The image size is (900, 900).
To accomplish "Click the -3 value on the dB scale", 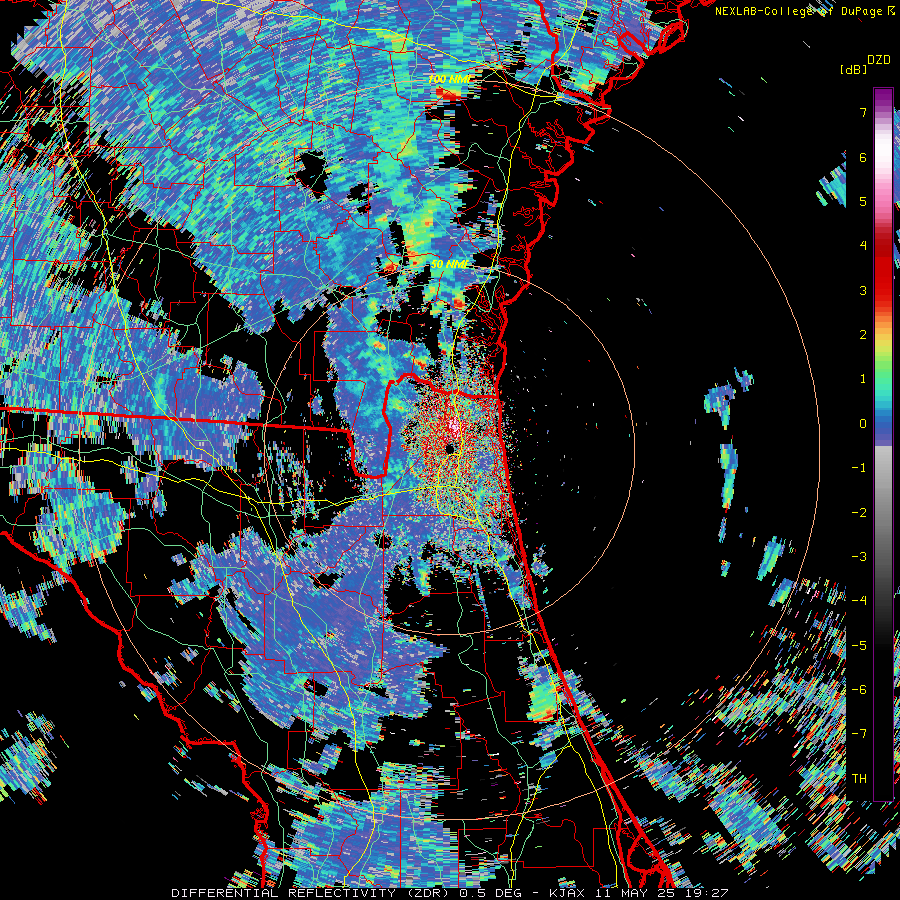I will (859, 557).
